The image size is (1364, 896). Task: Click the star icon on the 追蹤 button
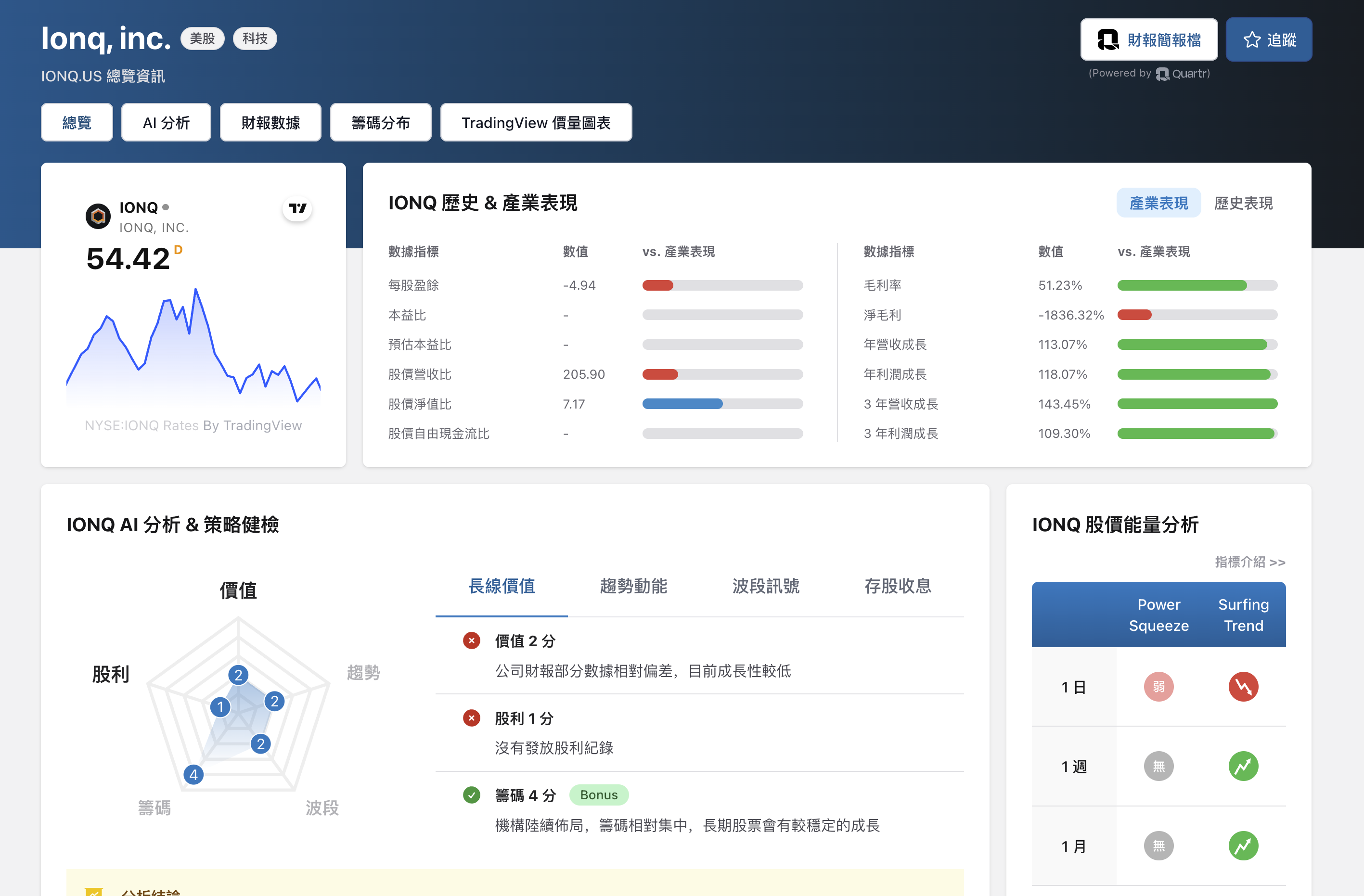[1252, 39]
